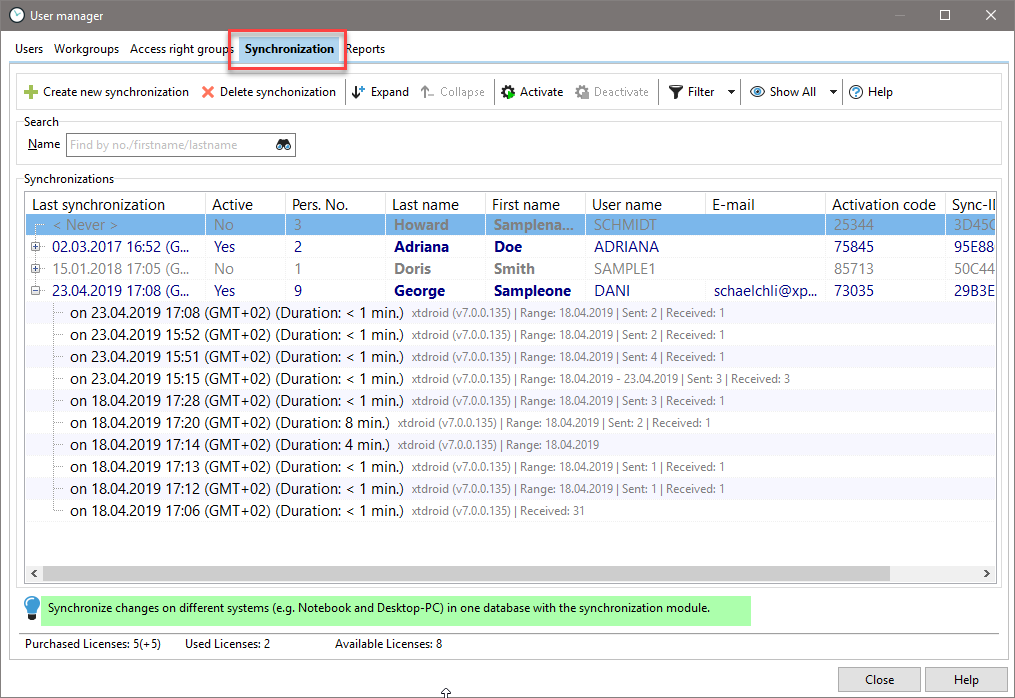Click the Expand toolbar icon
This screenshot has height=698, width=1015.
click(x=359, y=92)
